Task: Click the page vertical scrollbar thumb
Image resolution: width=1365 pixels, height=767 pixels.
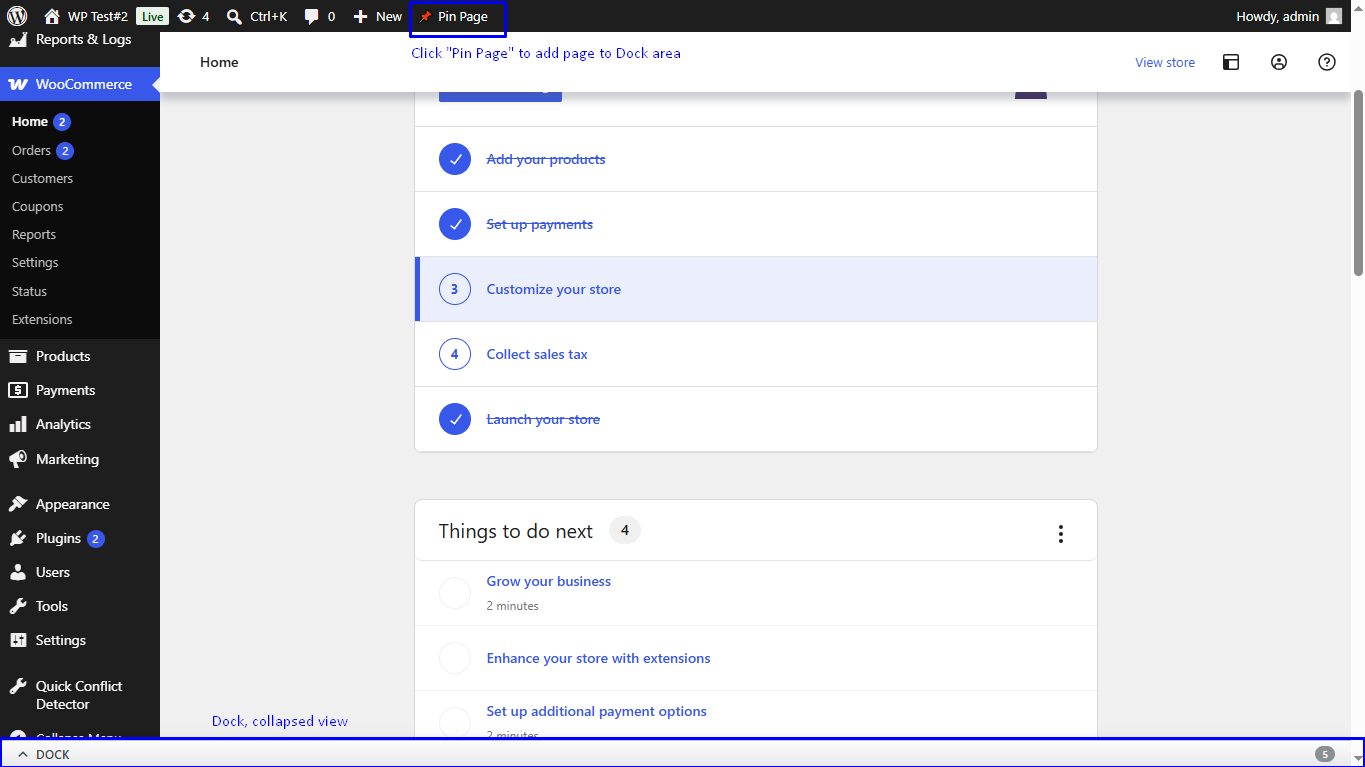Action: click(1358, 183)
